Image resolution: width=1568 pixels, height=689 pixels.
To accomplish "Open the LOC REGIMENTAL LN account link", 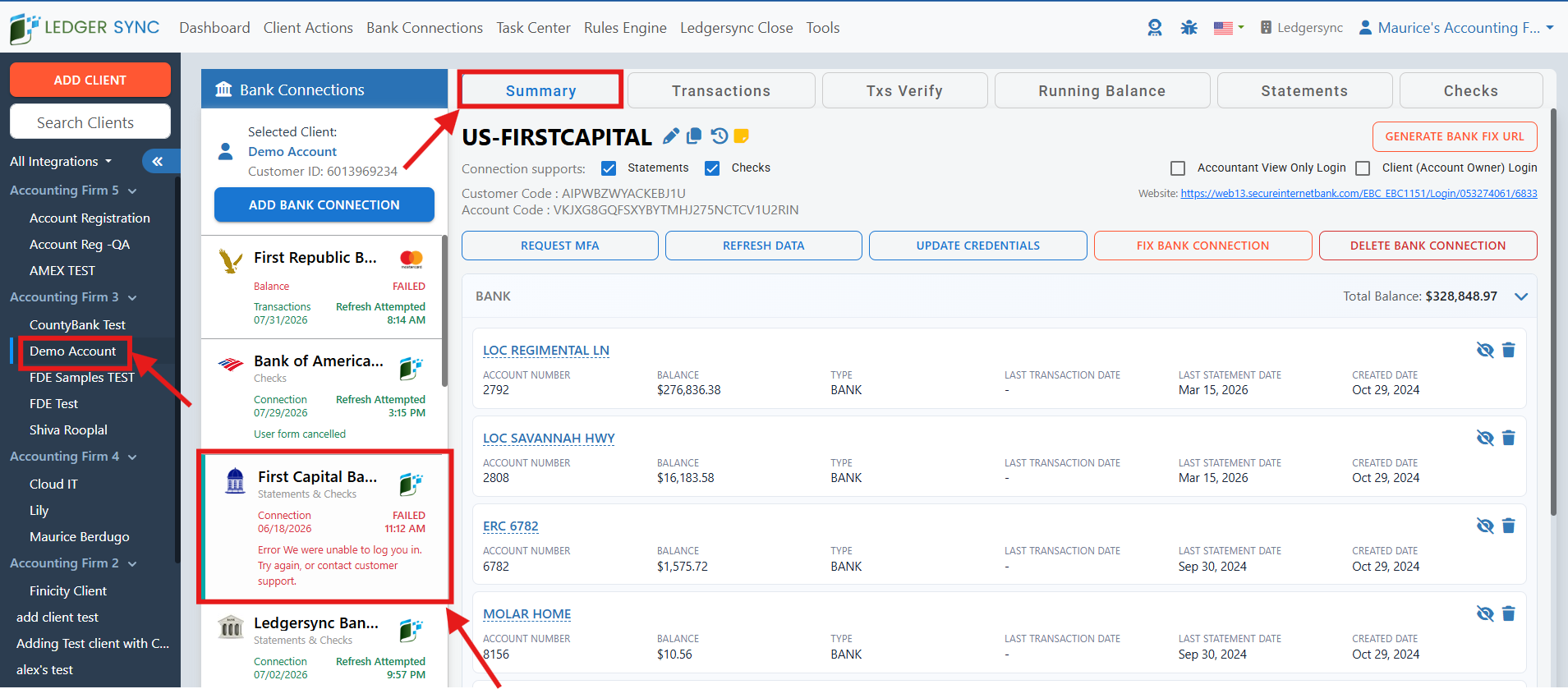I will 546,351.
